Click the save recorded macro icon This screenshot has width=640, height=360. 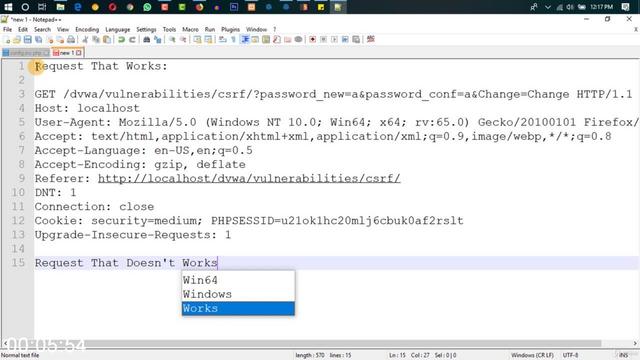point(356,39)
